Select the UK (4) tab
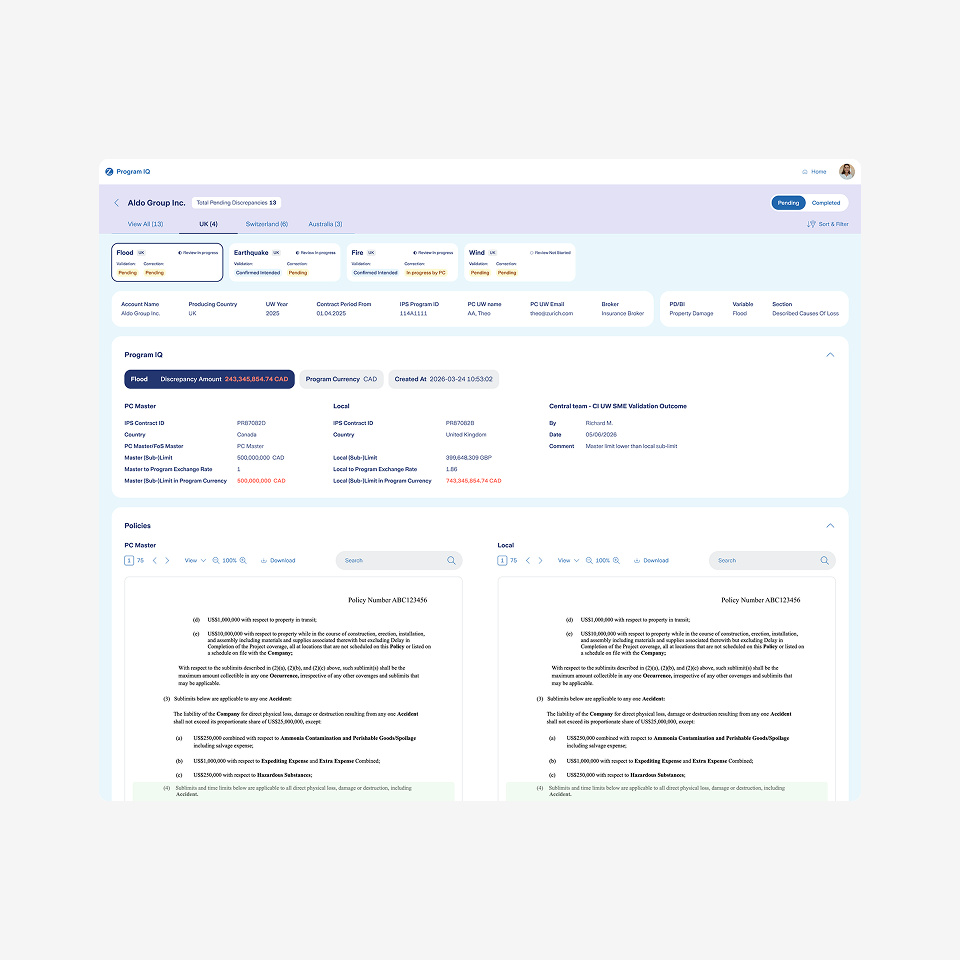Screen dimensions: 960x960 208,224
